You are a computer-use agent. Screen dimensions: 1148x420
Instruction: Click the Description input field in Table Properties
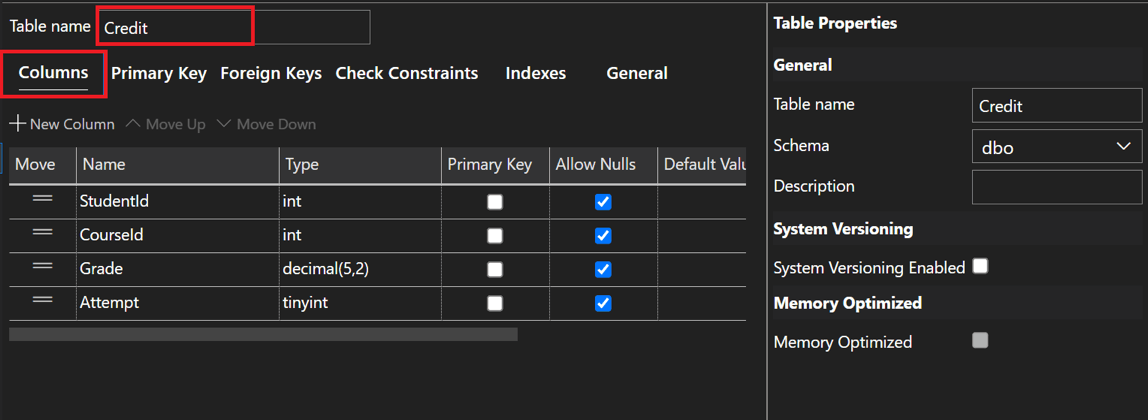[x=1056, y=187]
